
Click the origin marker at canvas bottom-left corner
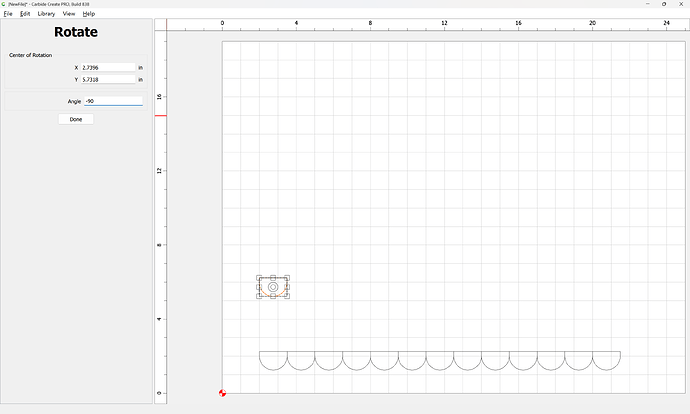[222, 393]
